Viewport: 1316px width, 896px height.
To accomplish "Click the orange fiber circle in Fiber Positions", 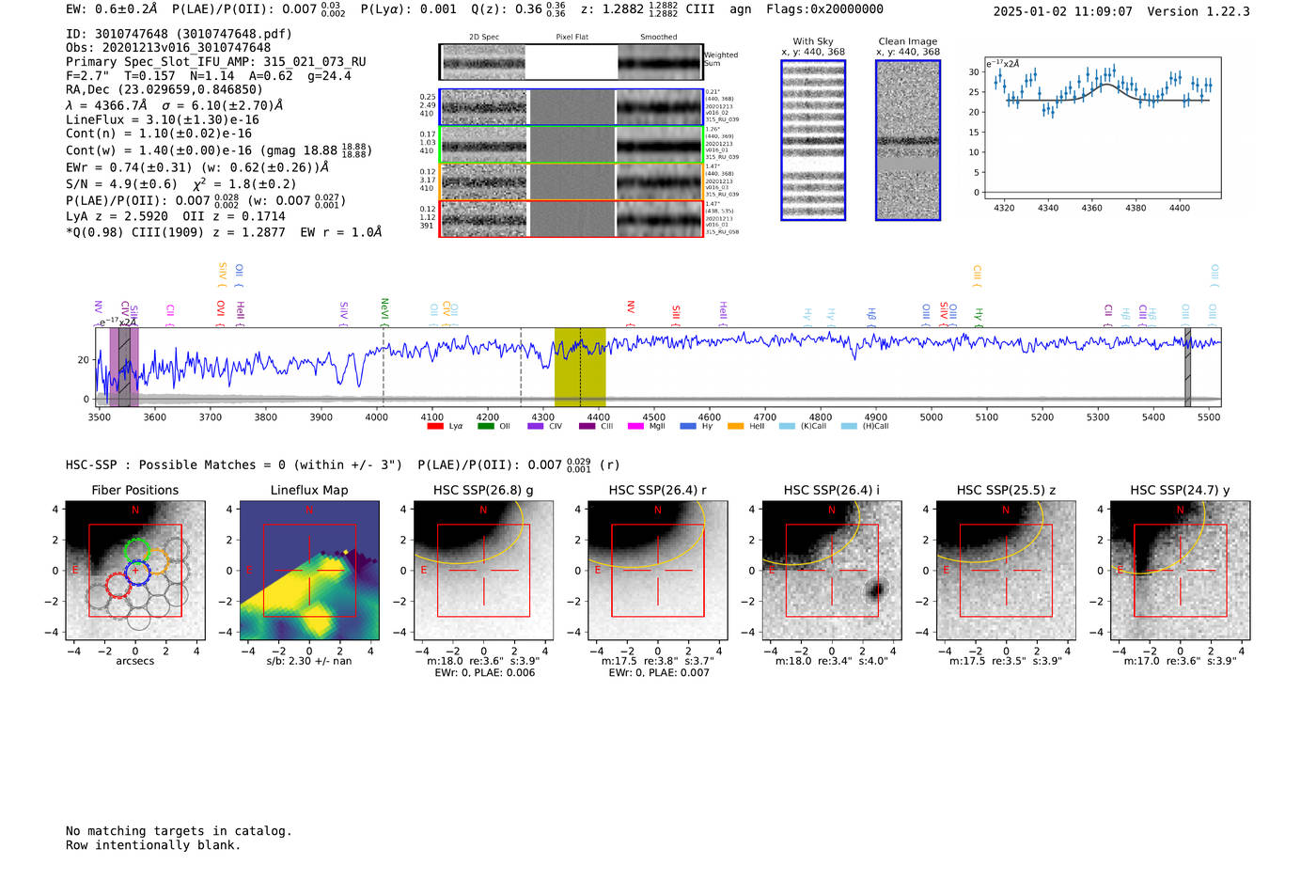I will [155, 560].
